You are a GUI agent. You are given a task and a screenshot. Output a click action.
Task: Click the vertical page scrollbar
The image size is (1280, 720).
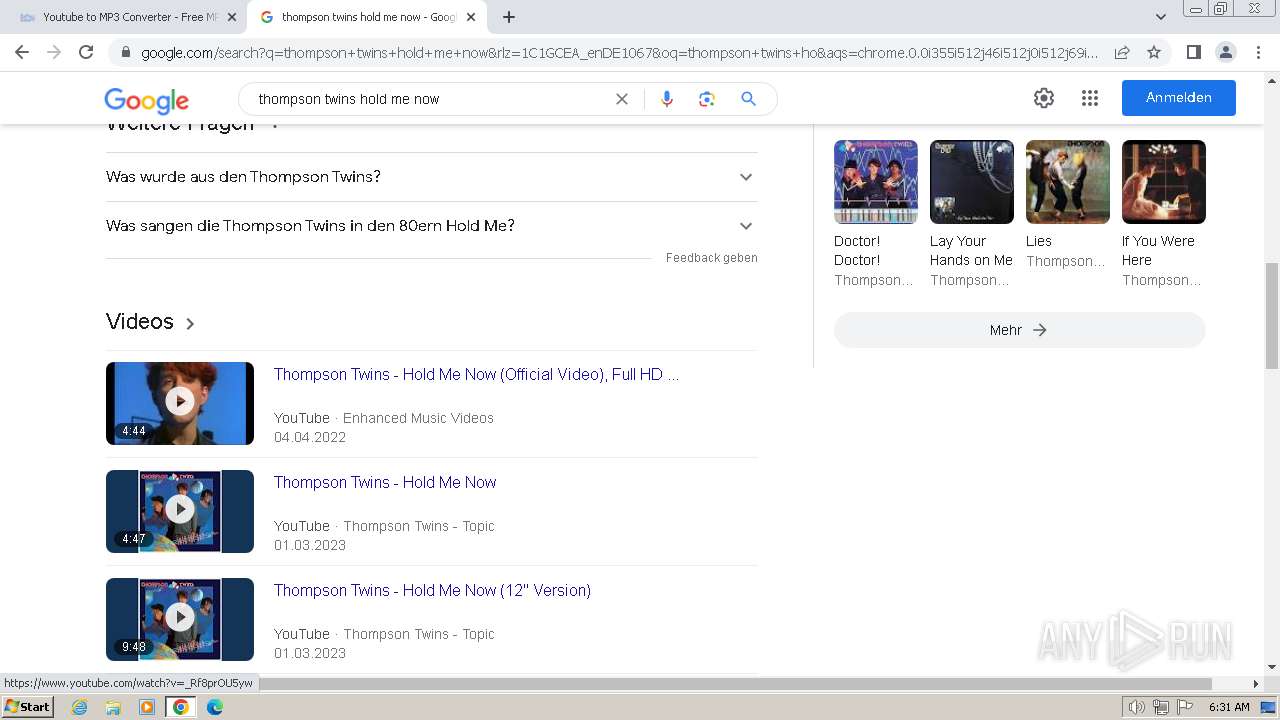1272,315
